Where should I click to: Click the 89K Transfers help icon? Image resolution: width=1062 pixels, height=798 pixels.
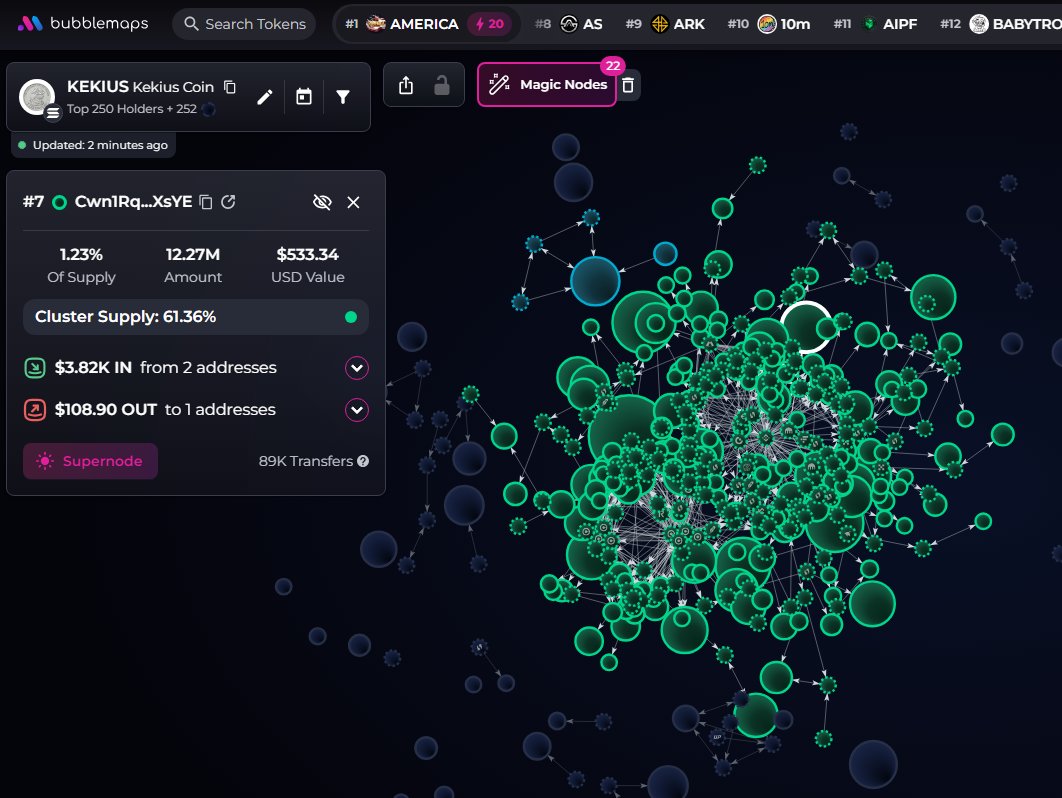(x=363, y=461)
